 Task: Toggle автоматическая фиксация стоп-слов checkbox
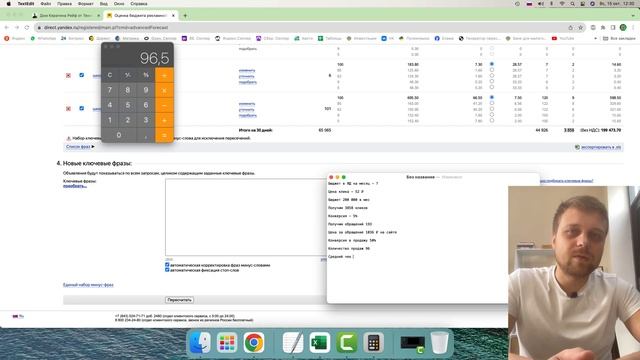[x=167, y=270]
